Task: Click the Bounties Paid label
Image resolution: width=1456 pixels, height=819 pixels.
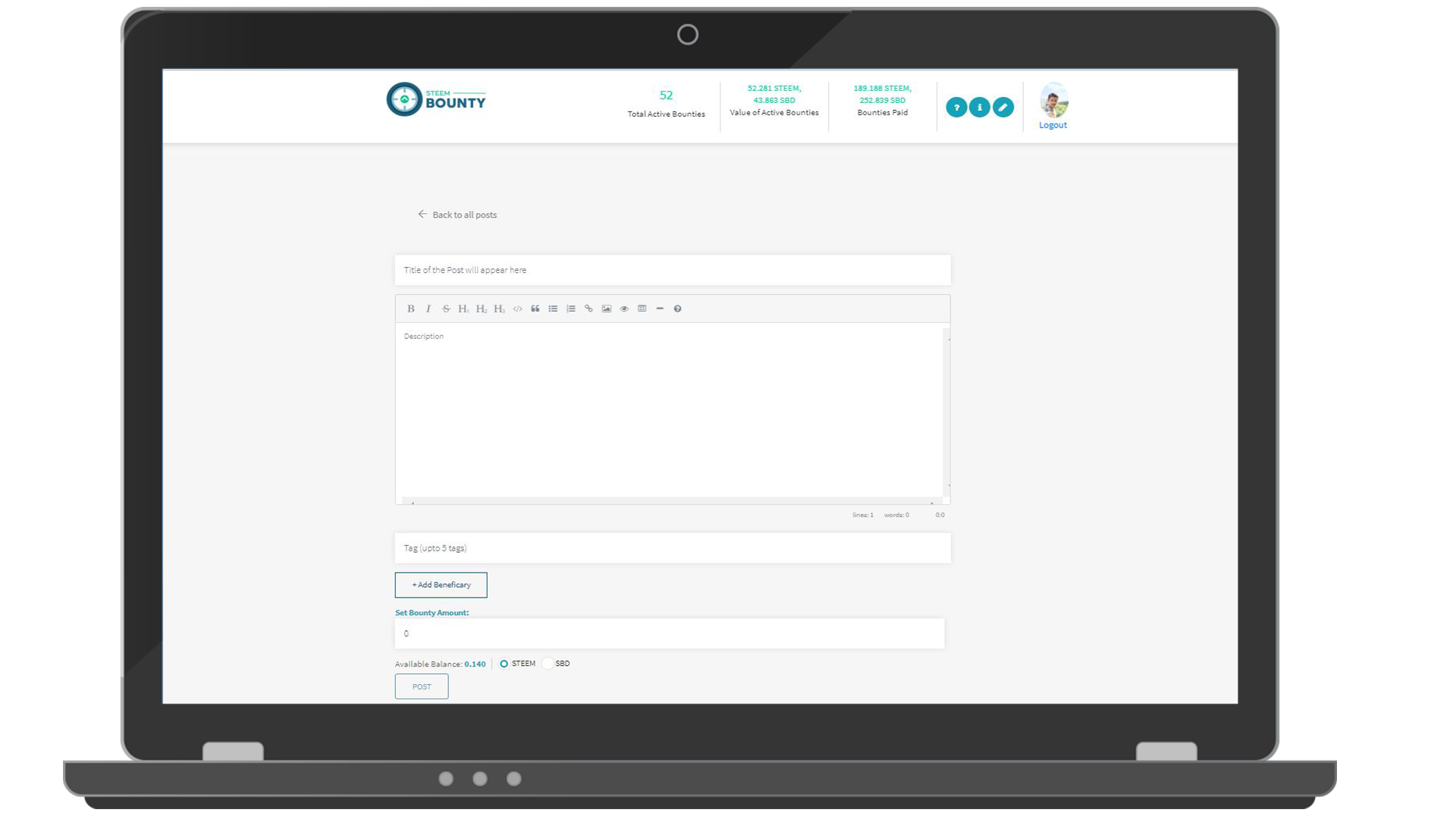Action: click(x=883, y=112)
